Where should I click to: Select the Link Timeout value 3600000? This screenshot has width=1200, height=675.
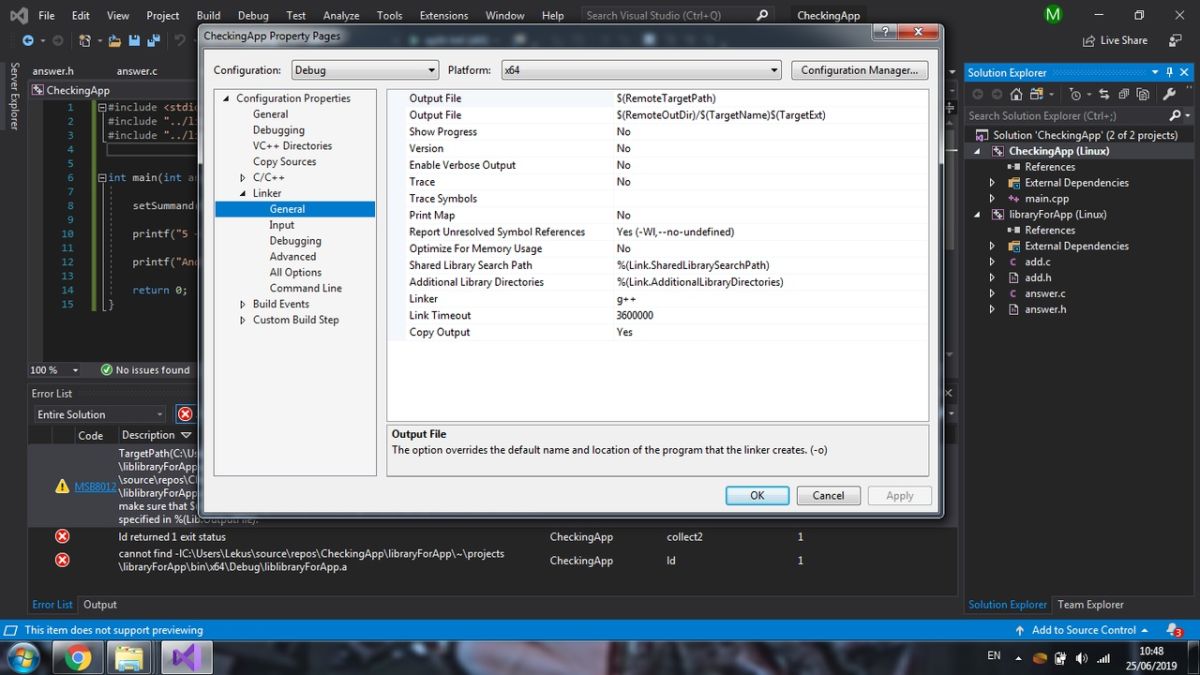[635, 315]
